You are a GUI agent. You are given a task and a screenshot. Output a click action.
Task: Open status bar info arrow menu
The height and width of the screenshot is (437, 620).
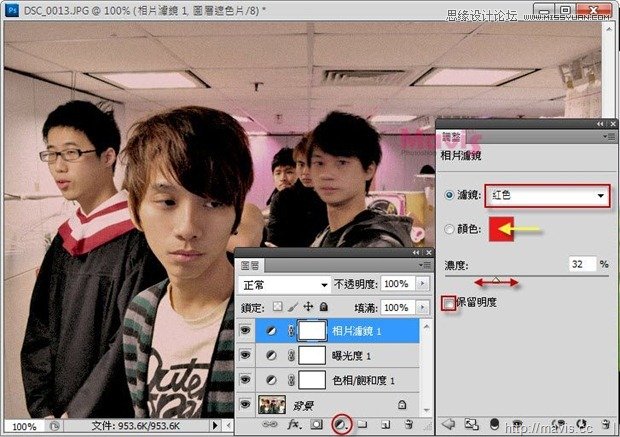pyautogui.click(x=215, y=425)
